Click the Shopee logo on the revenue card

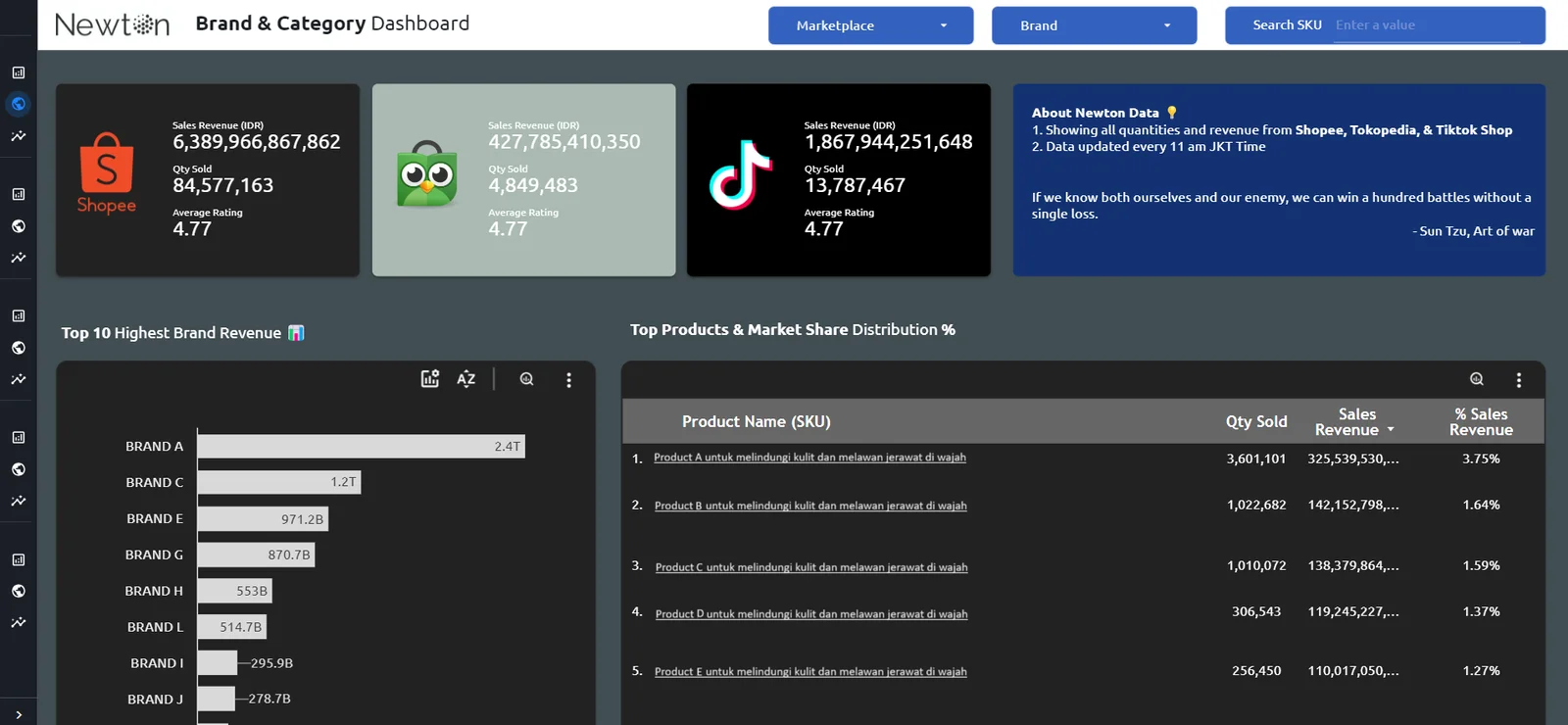point(107,173)
